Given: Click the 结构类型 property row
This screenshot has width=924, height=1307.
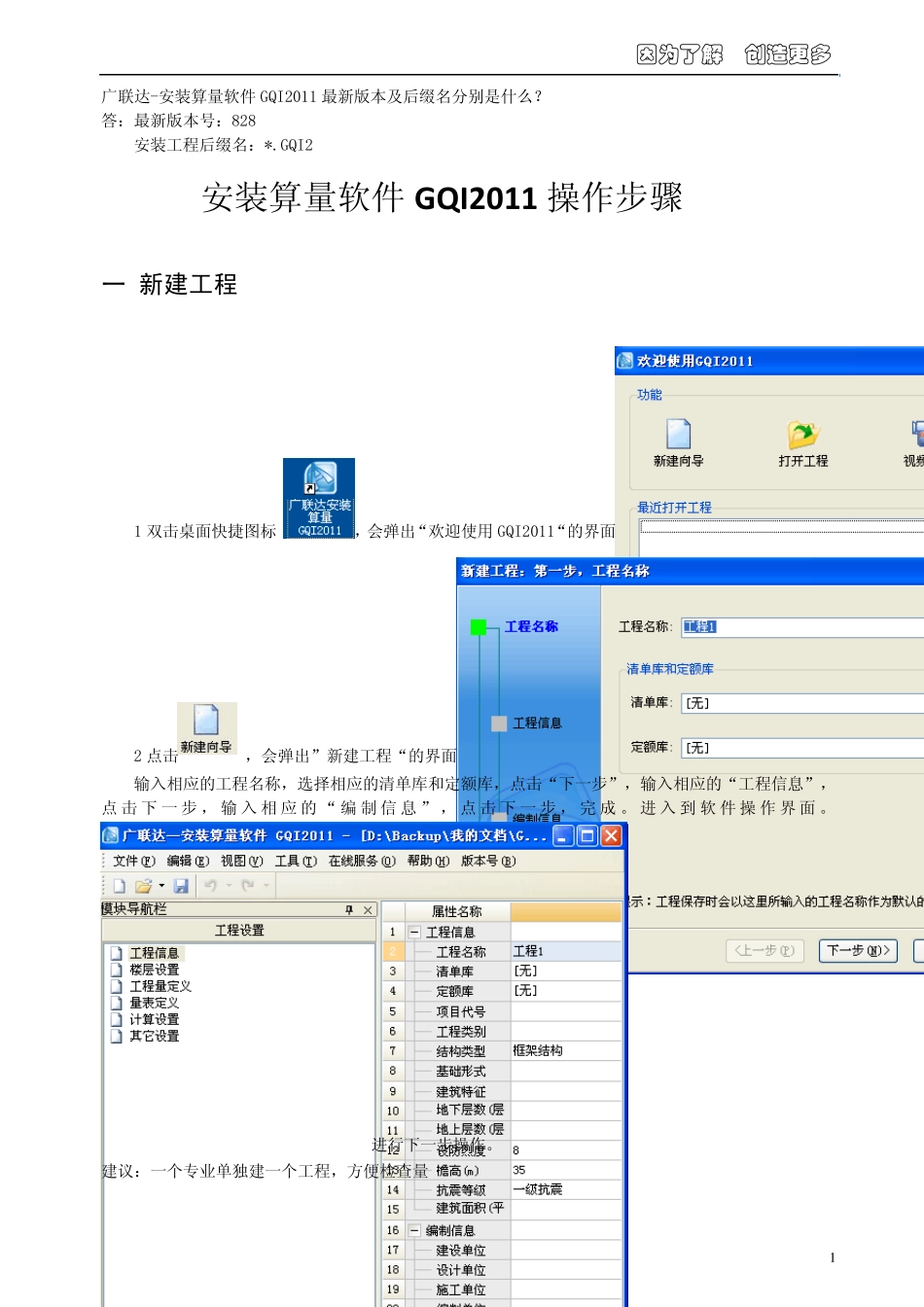Looking at the screenshot, I should (502, 1050).
